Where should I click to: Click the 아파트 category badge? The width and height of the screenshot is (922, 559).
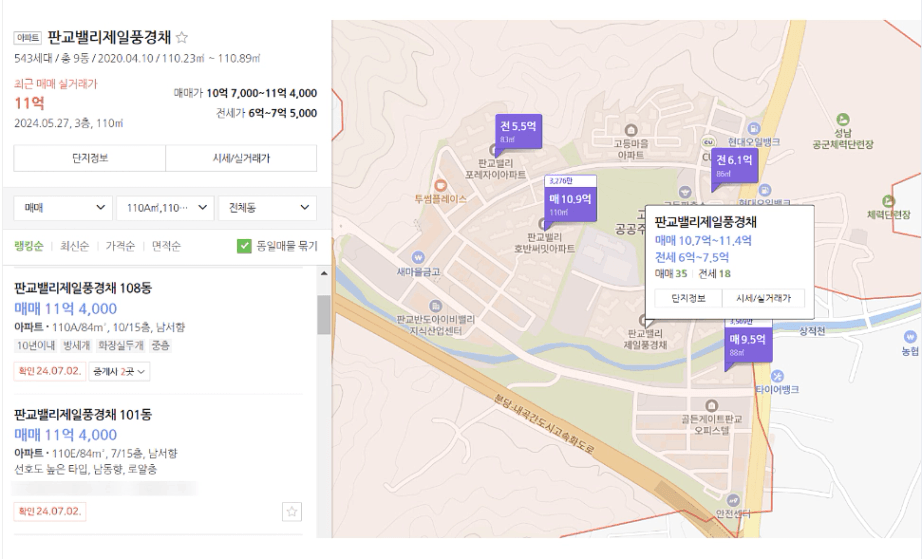click(x=28, y=38)
